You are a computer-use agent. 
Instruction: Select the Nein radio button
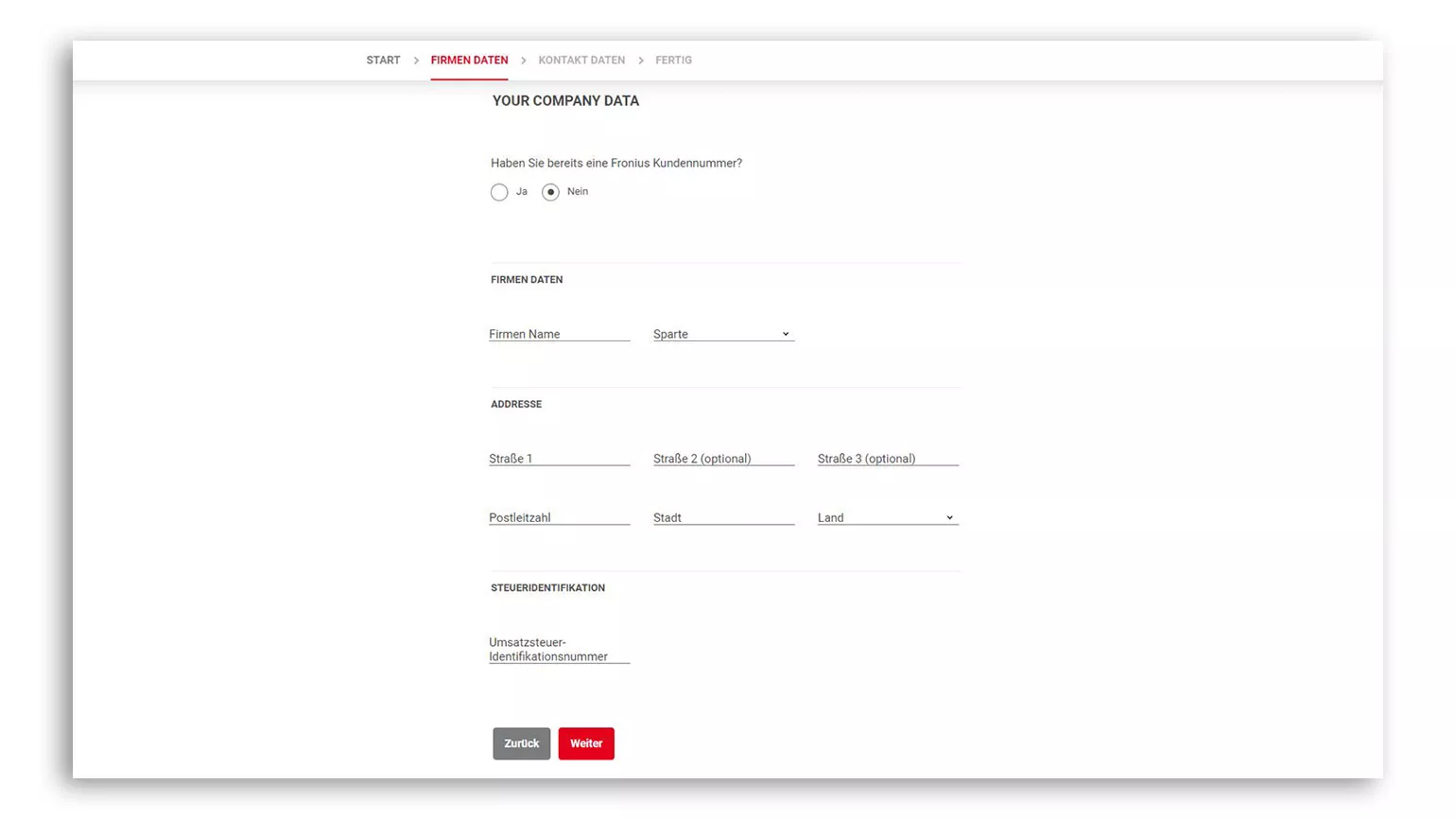click(550, 192)
